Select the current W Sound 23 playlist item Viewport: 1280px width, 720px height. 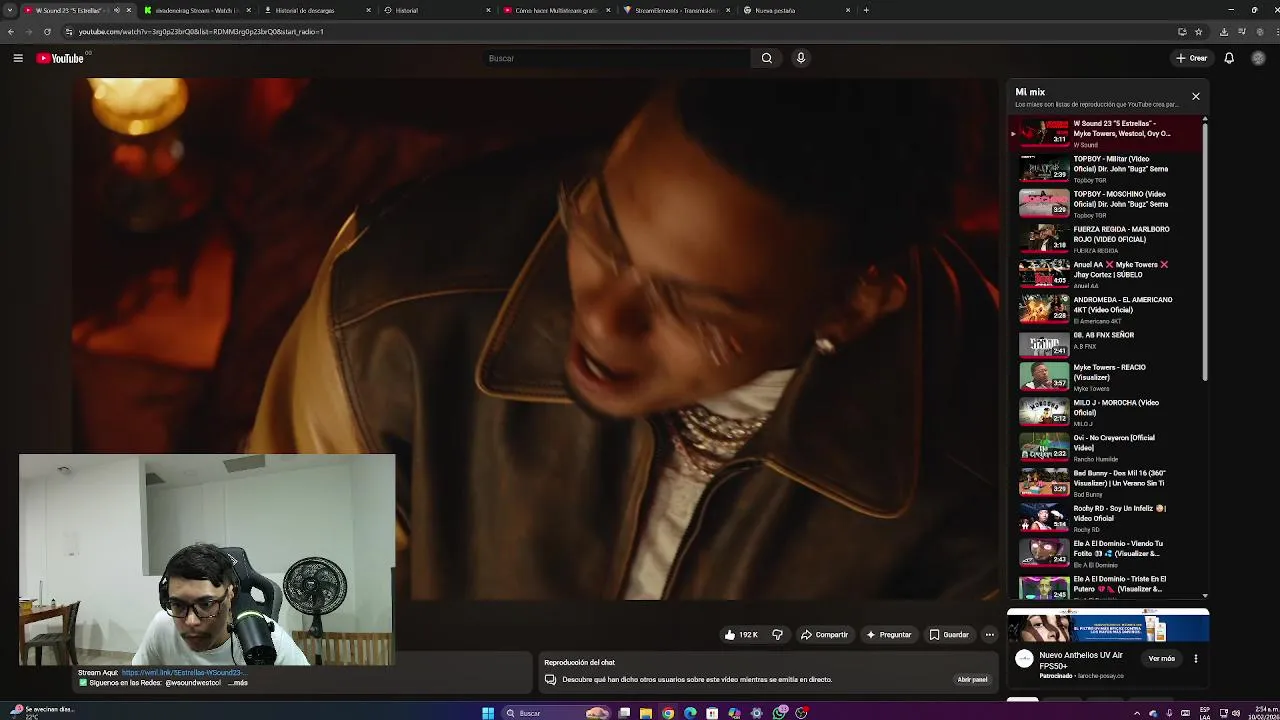click(x=1105, y=133)
